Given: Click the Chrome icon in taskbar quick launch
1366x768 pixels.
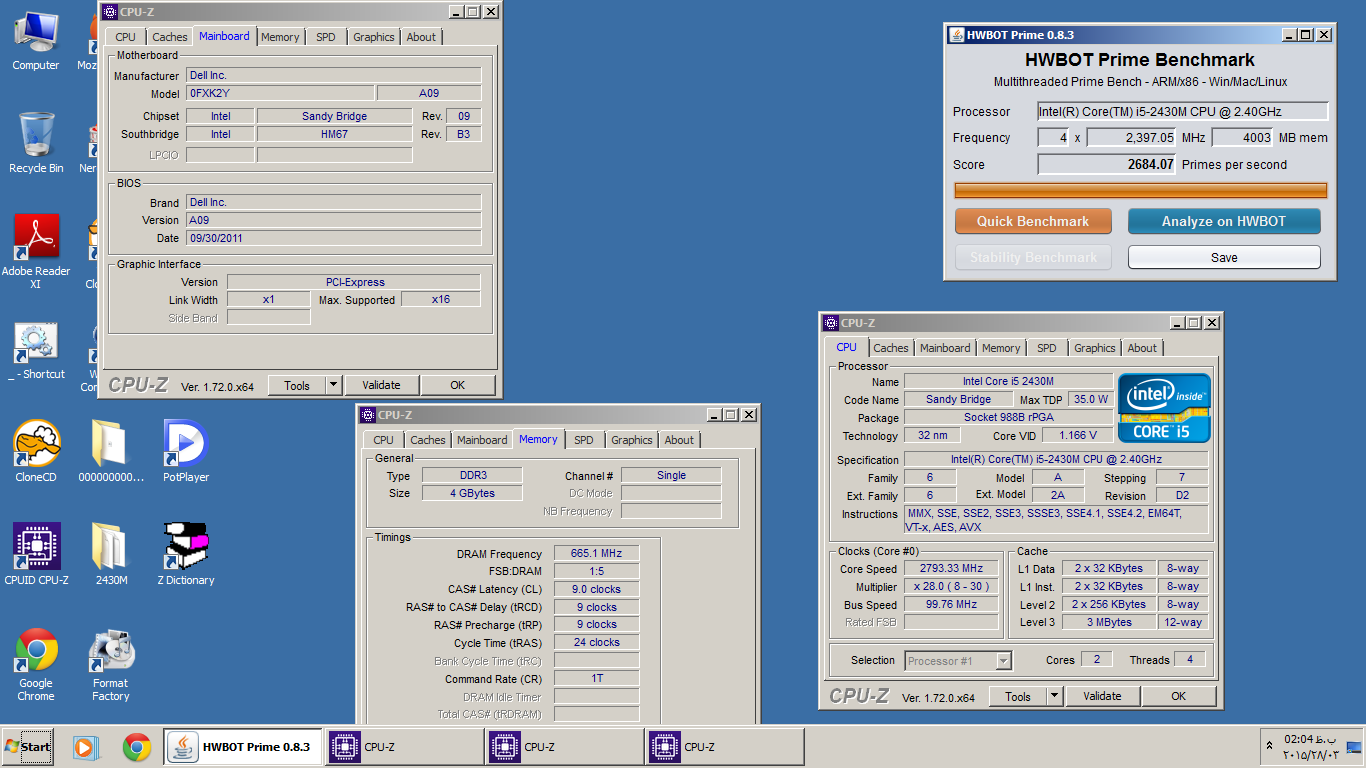Looking at the screenshot, I should [x=137, y=747].
